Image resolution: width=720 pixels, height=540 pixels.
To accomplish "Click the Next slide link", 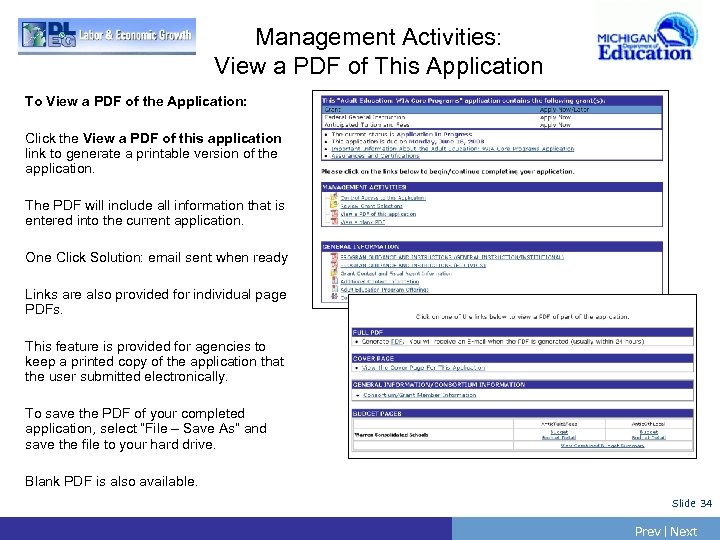I will pyautogui.click(x=683, y=531).
